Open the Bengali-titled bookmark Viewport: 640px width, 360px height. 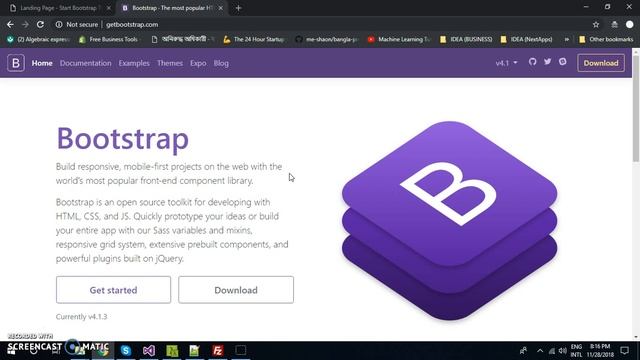[183, 39]
